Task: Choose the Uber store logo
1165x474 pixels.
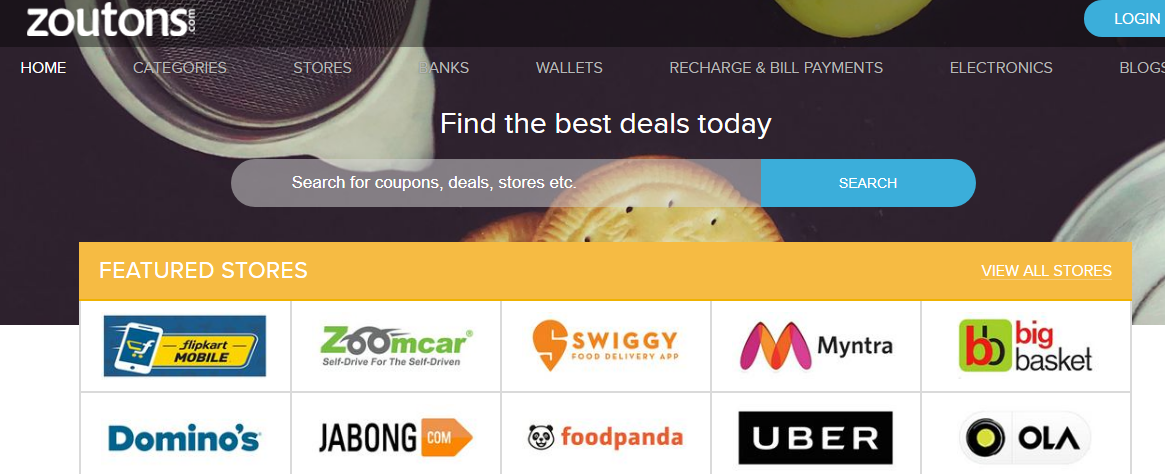Action: (816, 438)
